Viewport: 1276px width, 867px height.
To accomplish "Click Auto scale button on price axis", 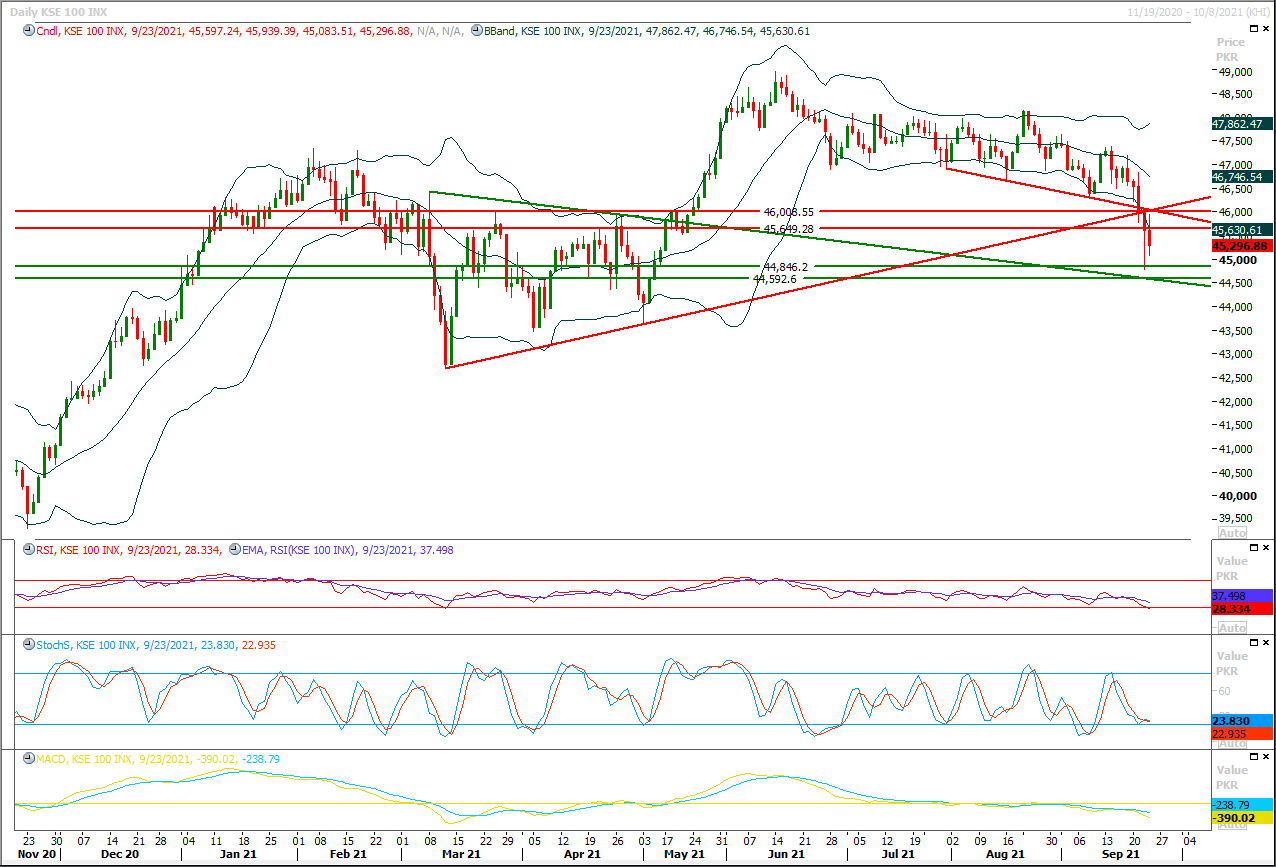I will click(1232, 533).
